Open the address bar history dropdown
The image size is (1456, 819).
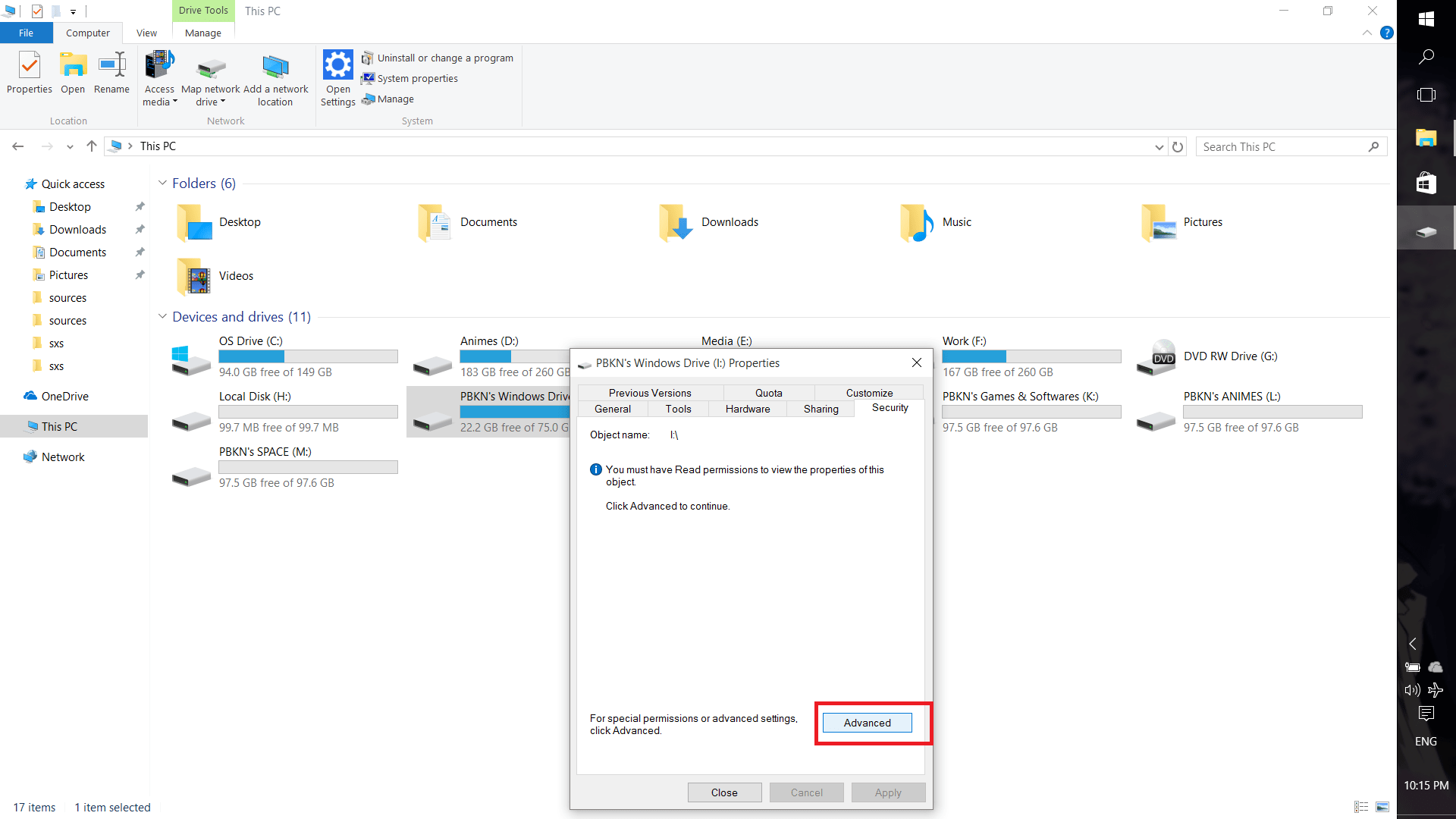(x=1159, y=147)
